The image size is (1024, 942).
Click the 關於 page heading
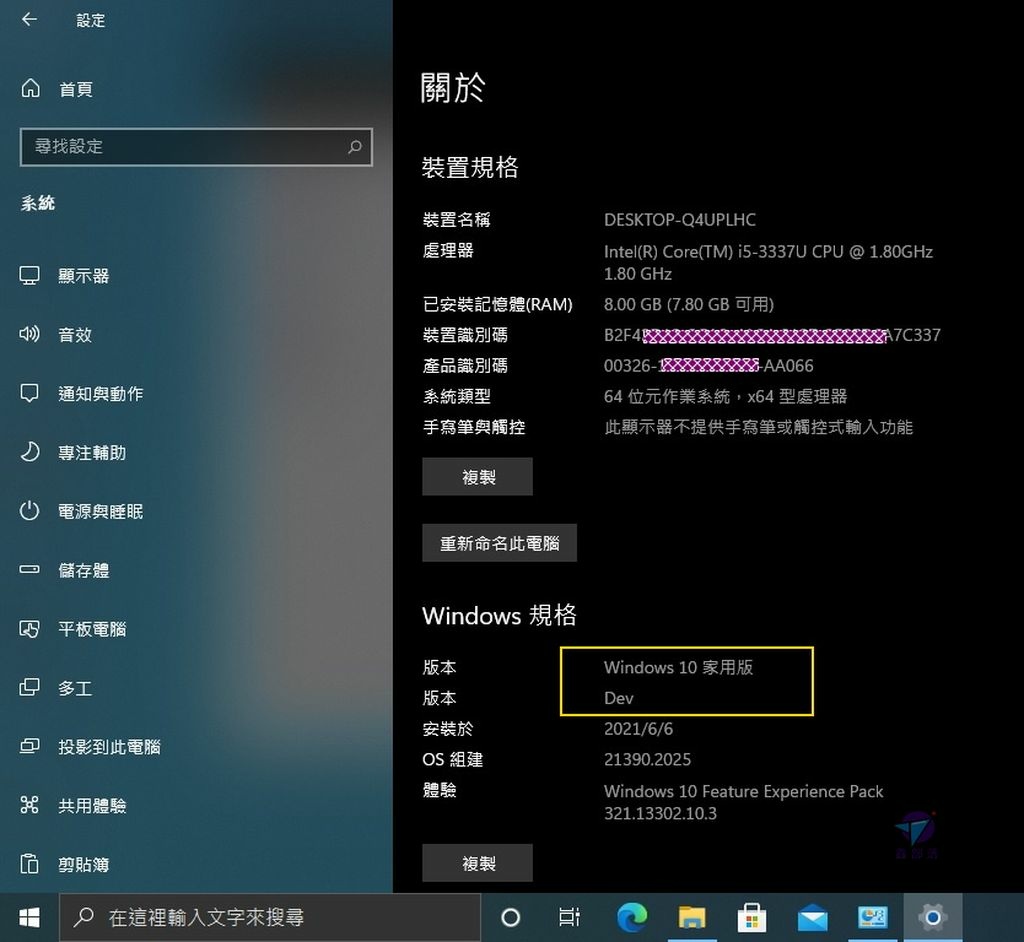tap(453, 87)
